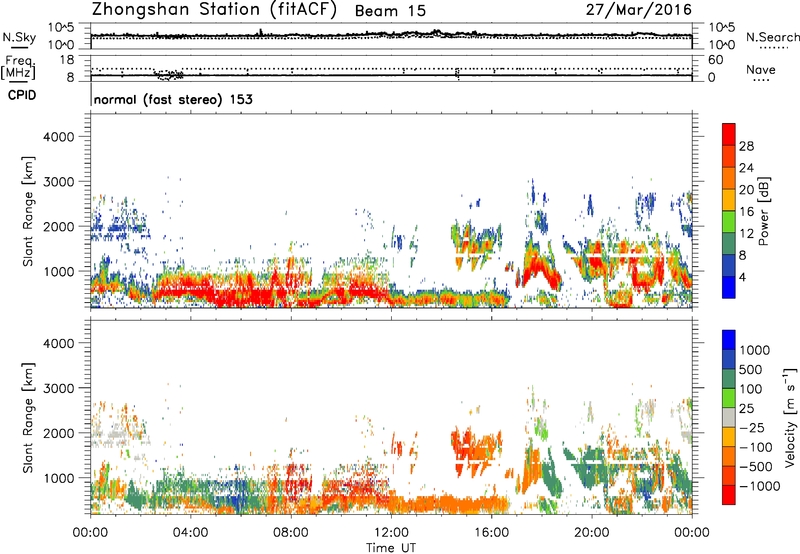Click the blue bottom segment of Power colorbar
The height and width of the screenshot is (554, 800).
[729, 287]
